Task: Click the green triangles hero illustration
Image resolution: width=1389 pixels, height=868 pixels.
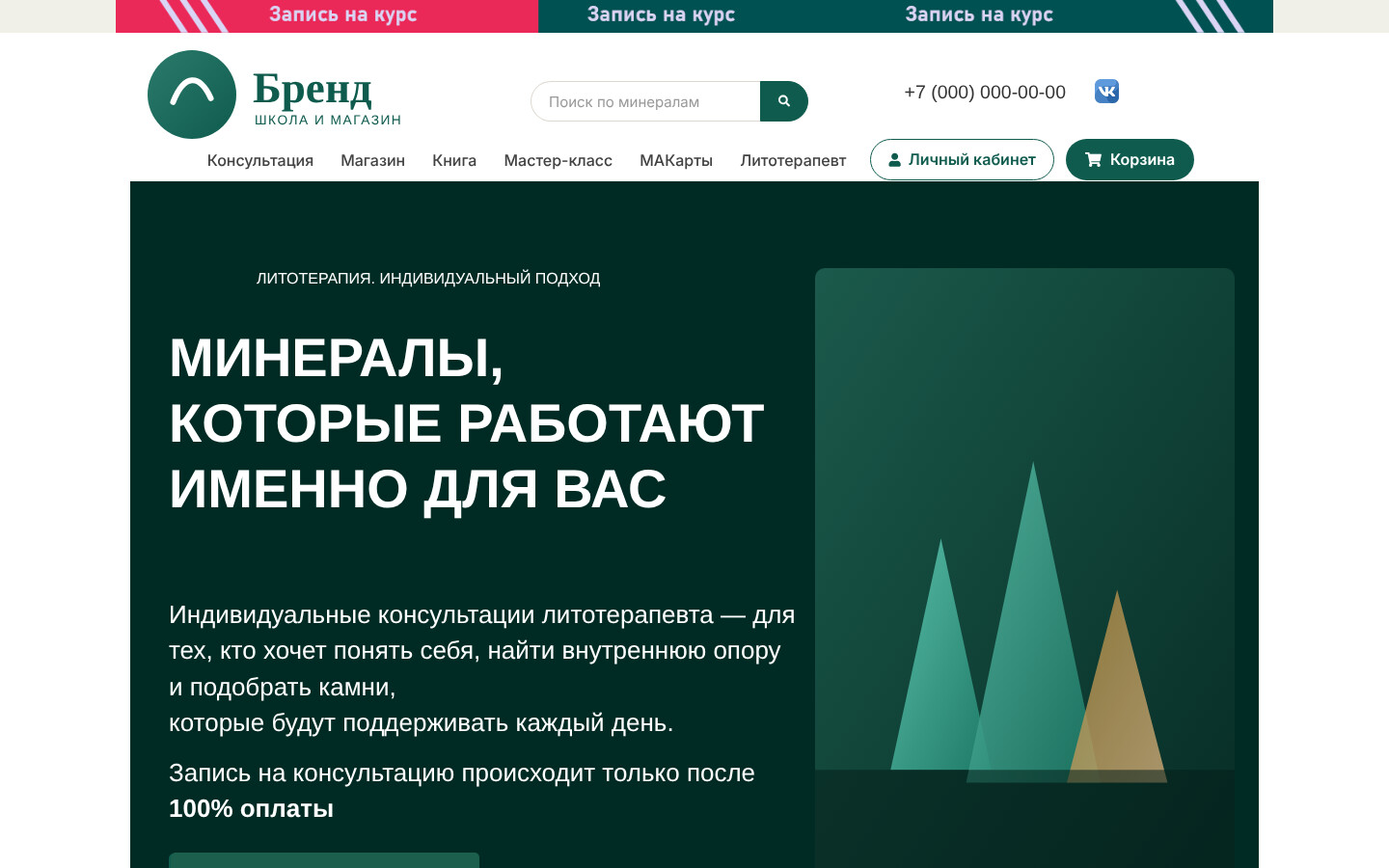Action: pyautogui.click(x=1024, y=568)
